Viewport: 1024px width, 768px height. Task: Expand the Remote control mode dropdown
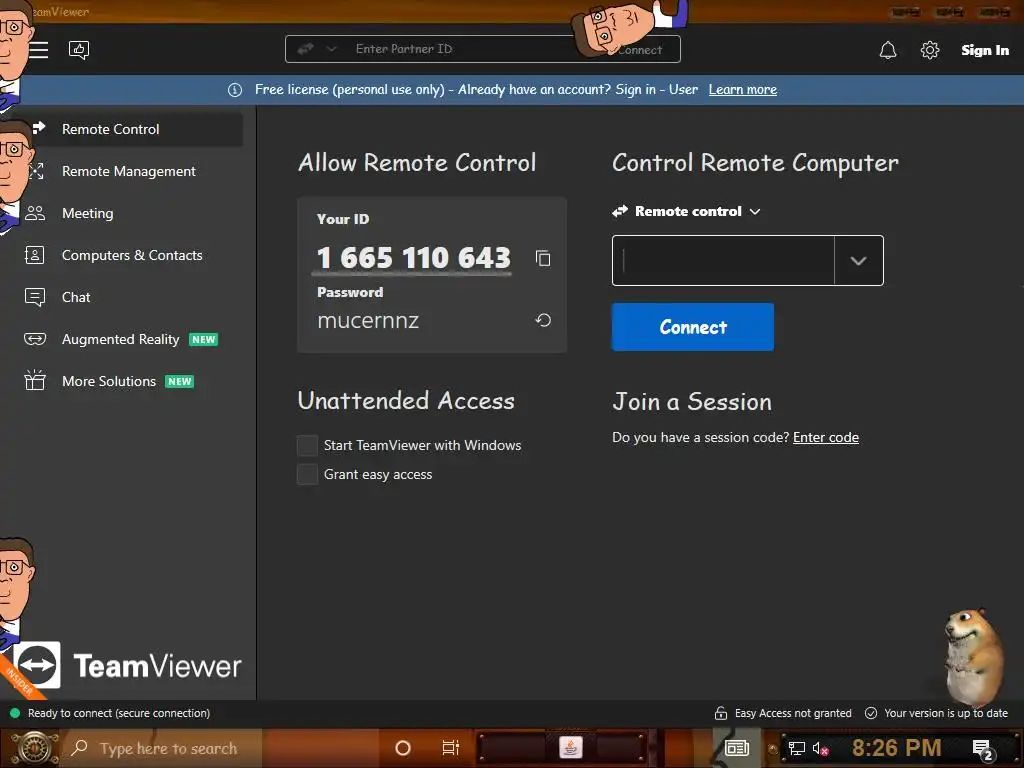pos(686,212)
